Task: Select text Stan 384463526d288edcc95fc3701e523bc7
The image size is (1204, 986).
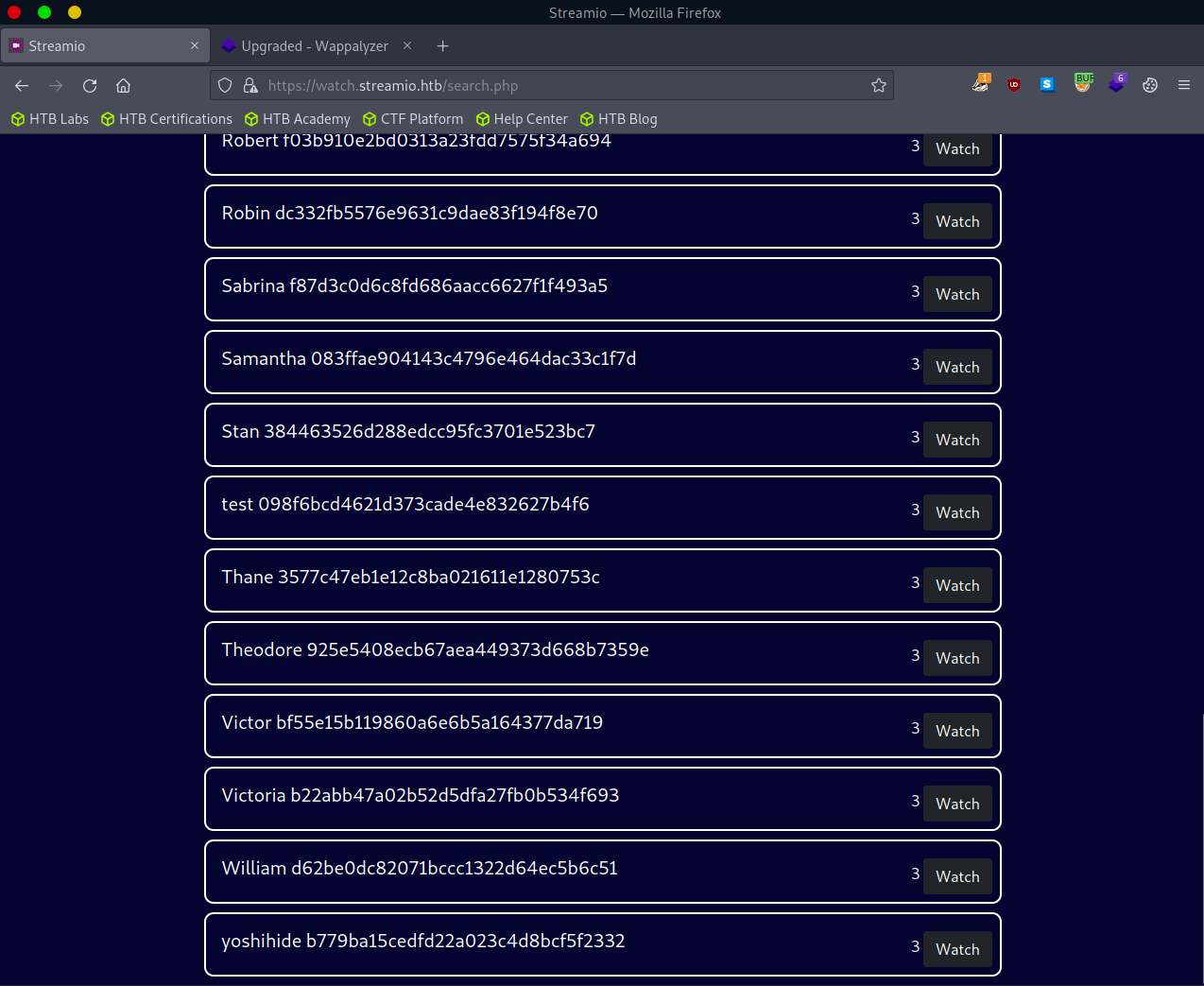Action: 408,431
